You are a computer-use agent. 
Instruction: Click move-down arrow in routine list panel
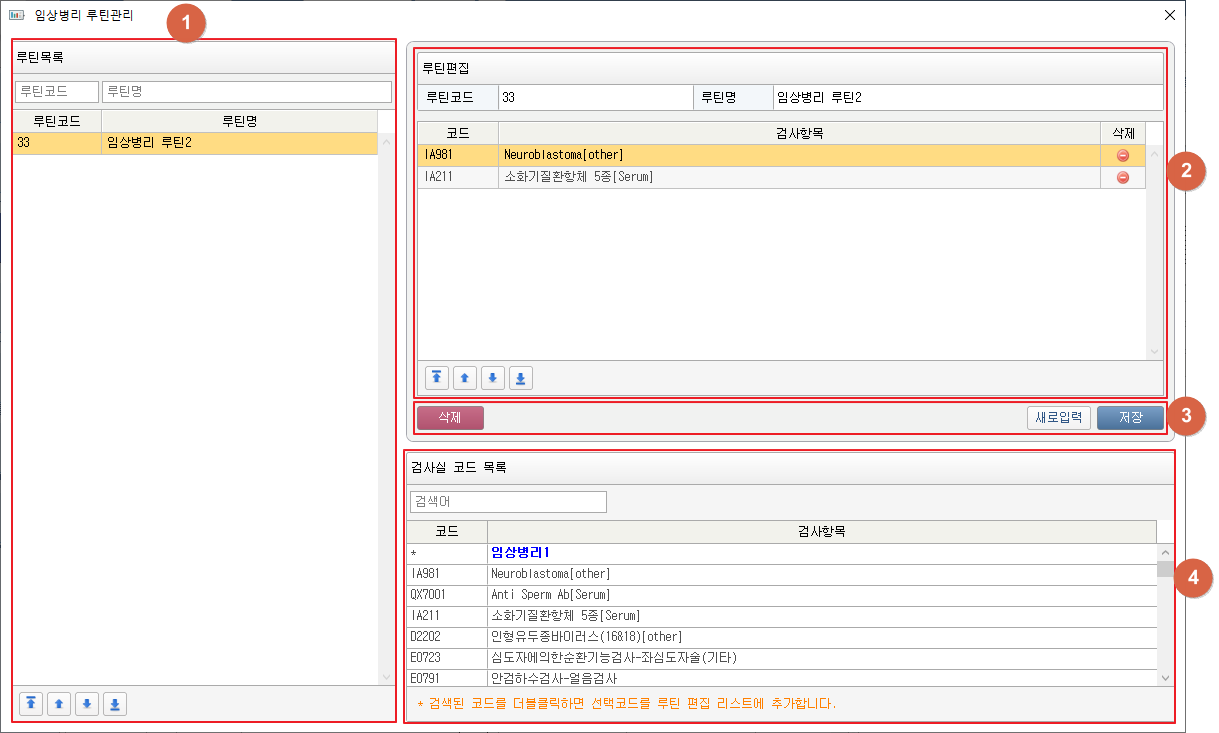pos(88,704)
